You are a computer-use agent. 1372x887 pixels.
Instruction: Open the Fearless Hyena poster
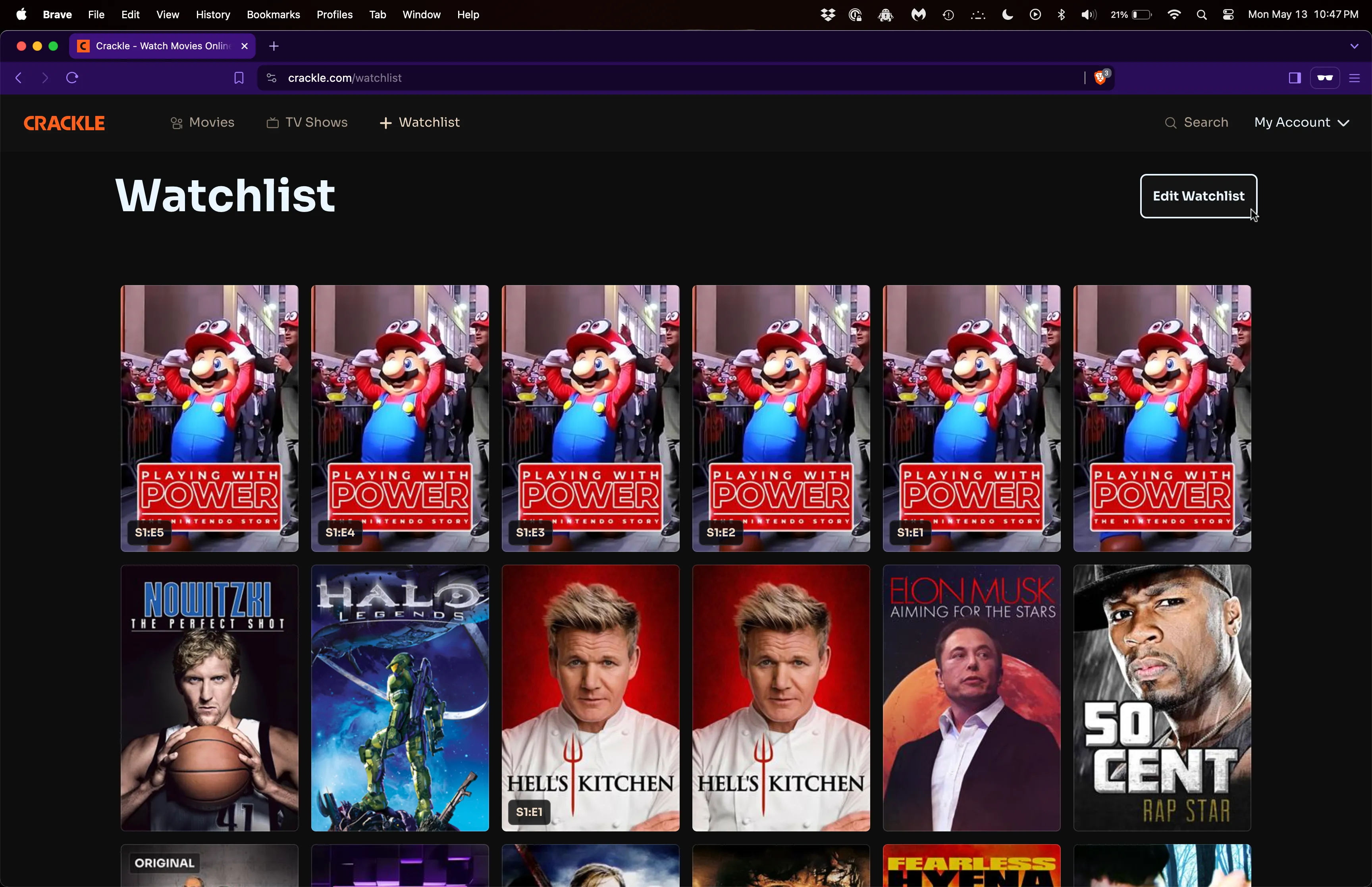(x=972, y=866)
